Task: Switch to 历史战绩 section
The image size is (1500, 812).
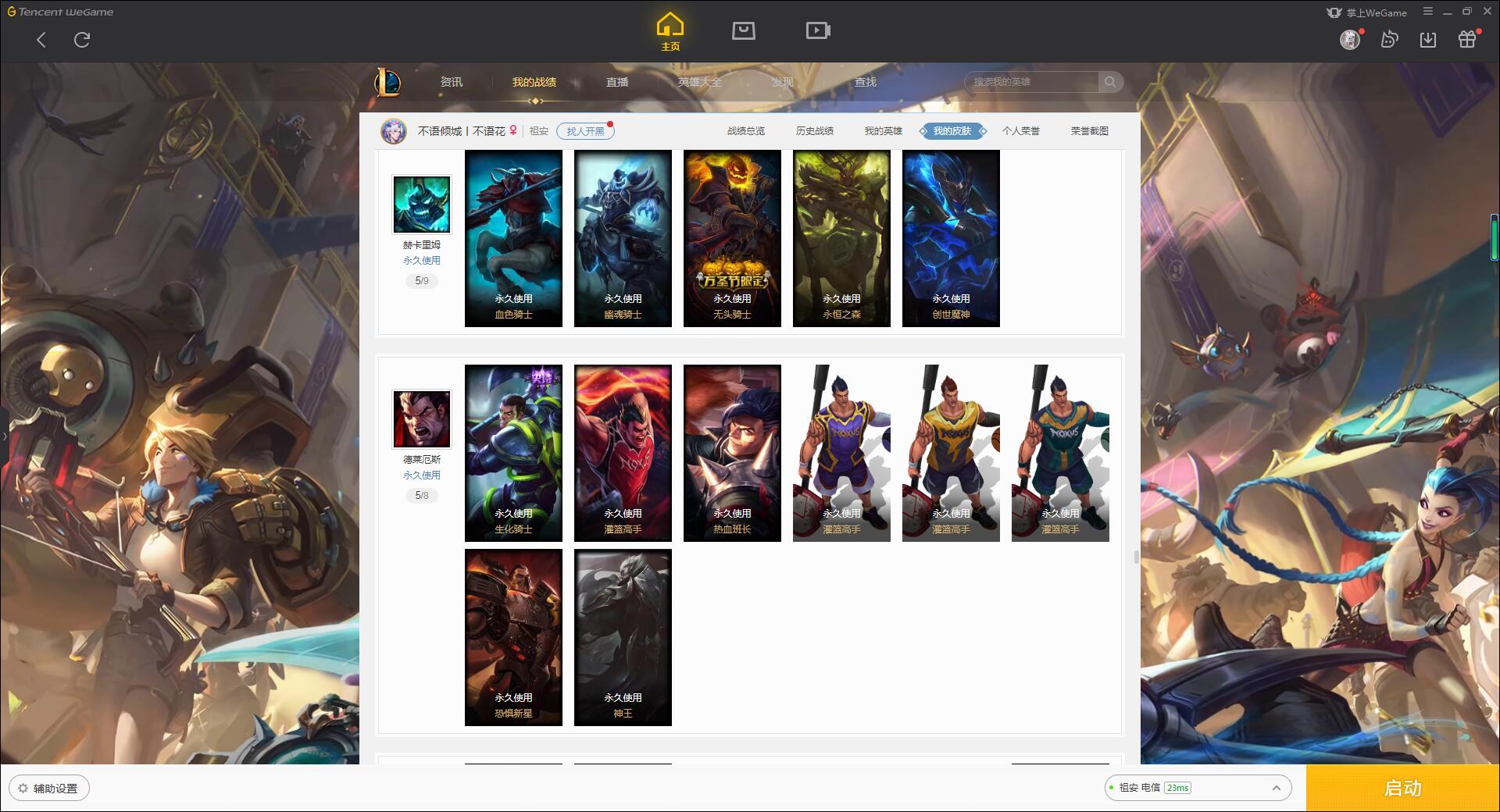Action: (815, 131)
